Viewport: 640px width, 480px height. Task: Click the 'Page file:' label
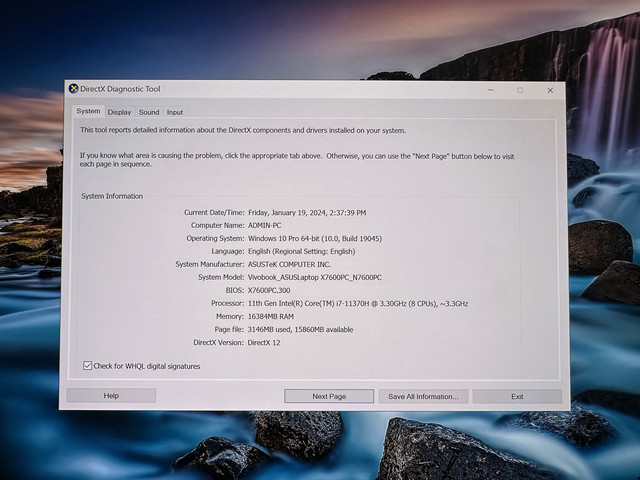click(229, 329)
